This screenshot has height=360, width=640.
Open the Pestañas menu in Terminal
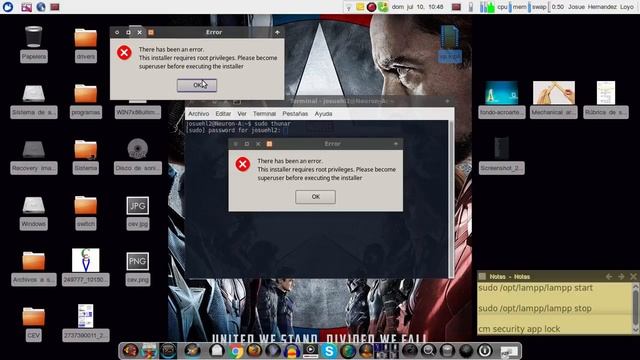(x=295, y=114)
